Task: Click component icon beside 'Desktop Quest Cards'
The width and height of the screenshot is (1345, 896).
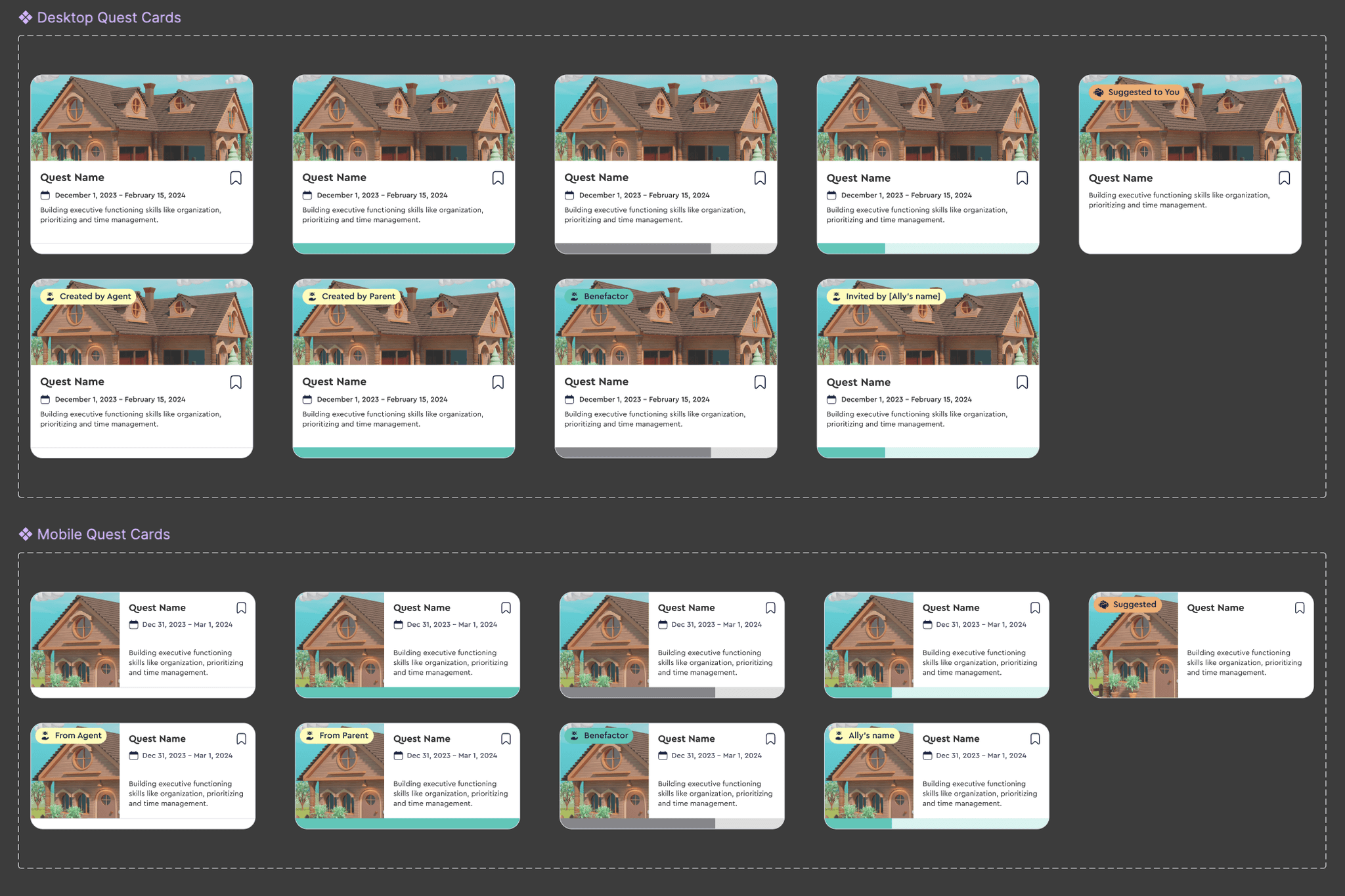Action: click(26, 17)
